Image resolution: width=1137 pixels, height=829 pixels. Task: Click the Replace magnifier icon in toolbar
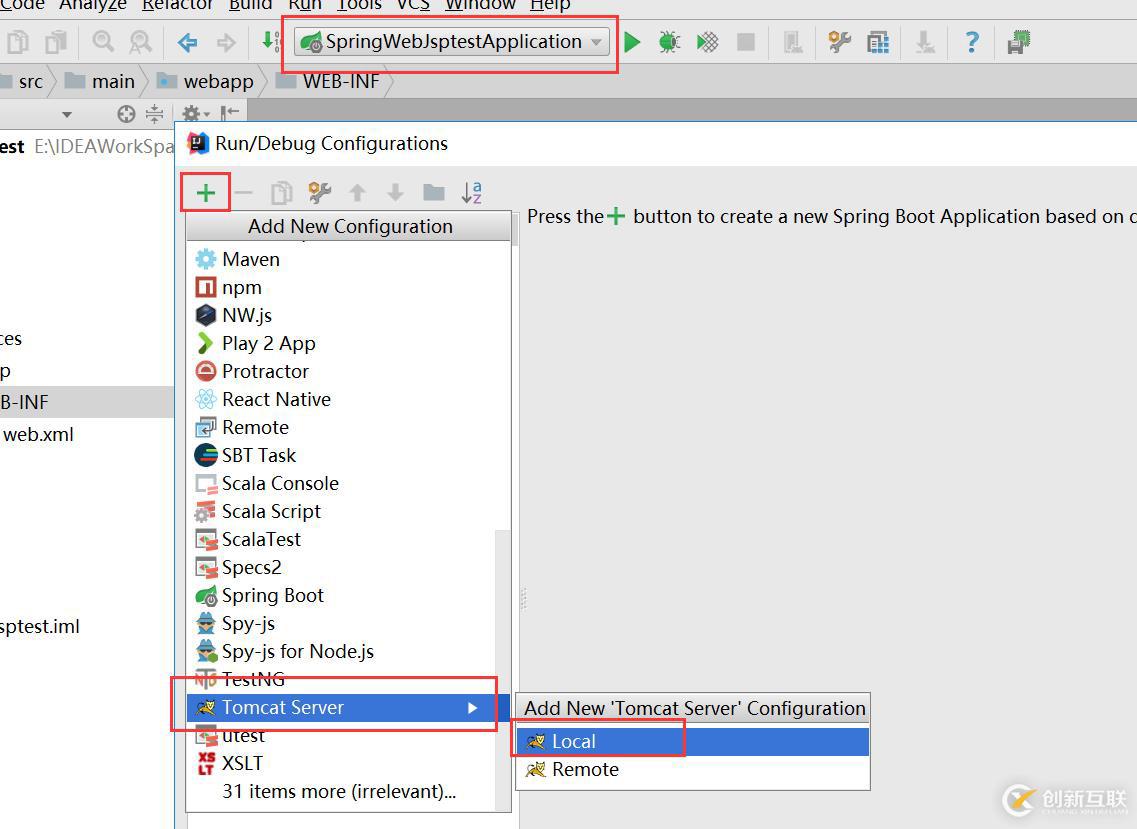[x=140, y=42]
